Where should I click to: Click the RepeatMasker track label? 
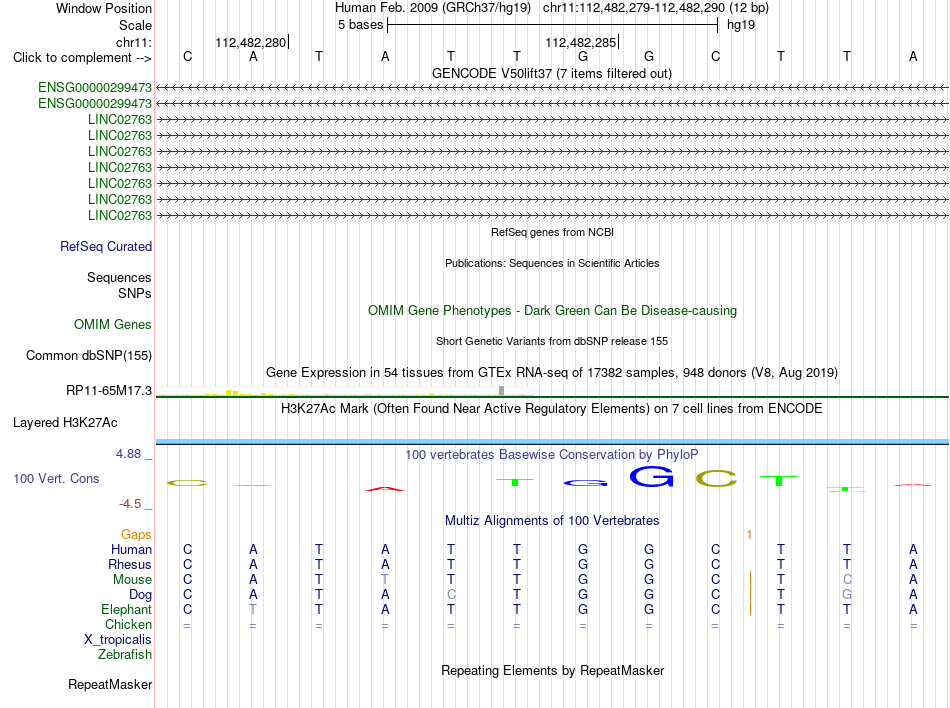[110, 684]
